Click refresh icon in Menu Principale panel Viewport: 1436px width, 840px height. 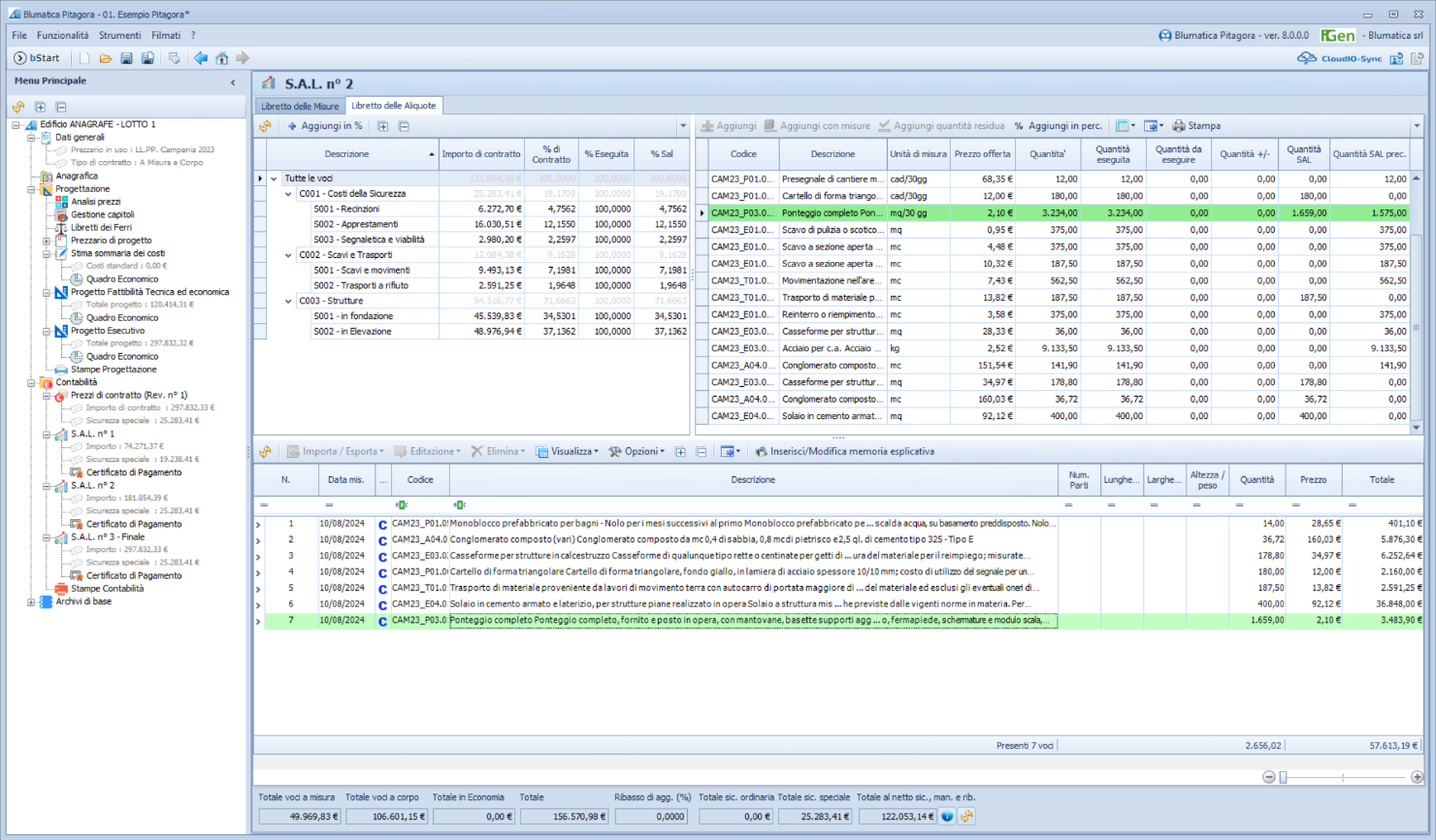(18, 107)
